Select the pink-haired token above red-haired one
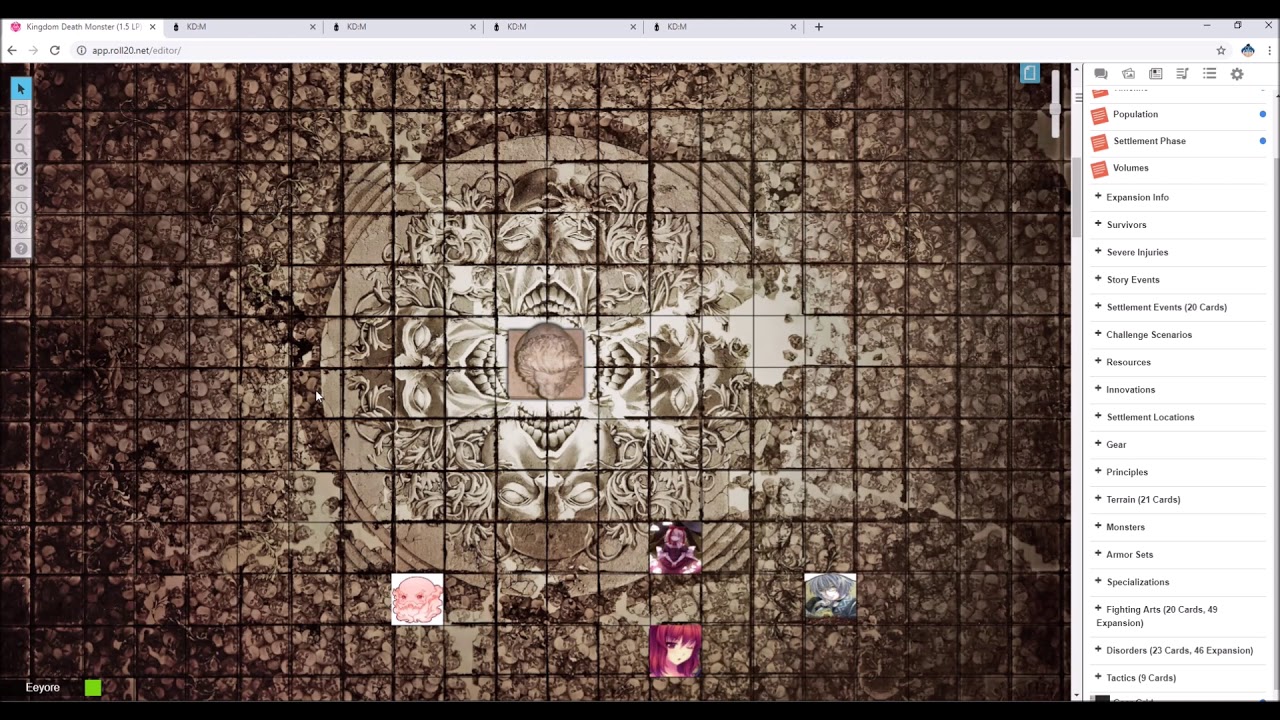Image resolution: width=1280 pixels, height=720 pixels. click(x=675, y=547)
